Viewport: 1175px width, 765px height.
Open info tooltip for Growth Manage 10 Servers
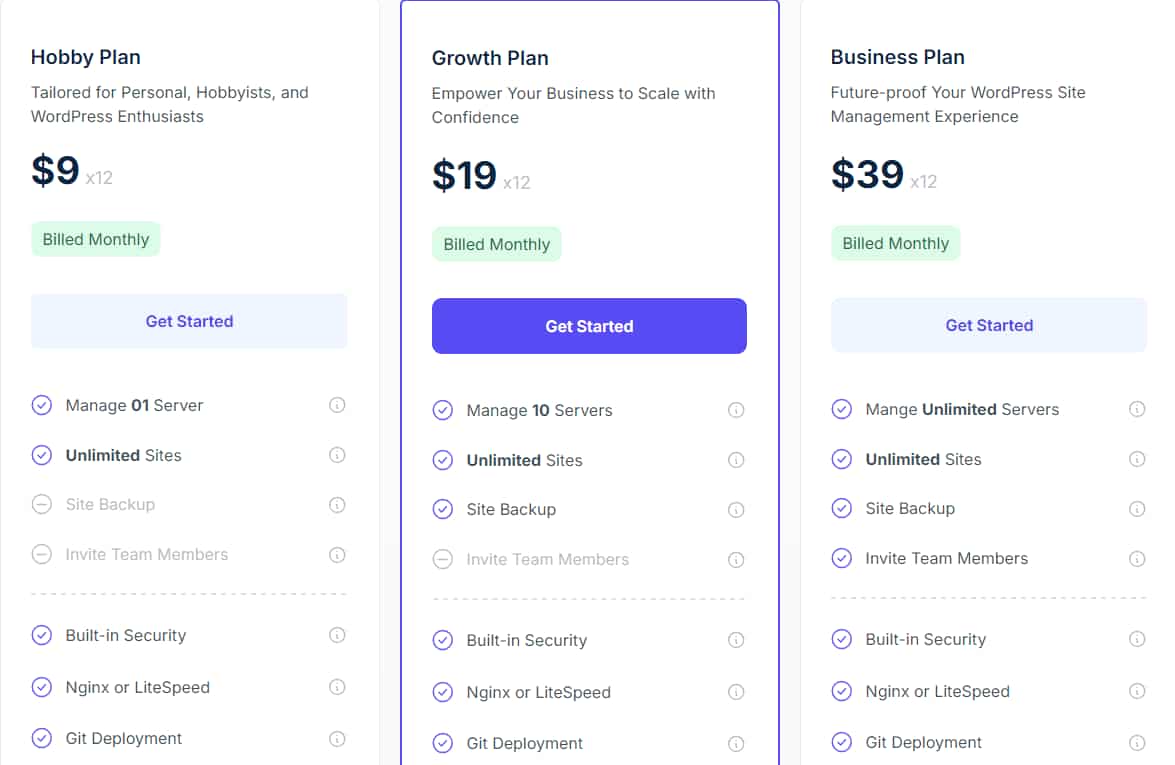[x=736, y=410]
